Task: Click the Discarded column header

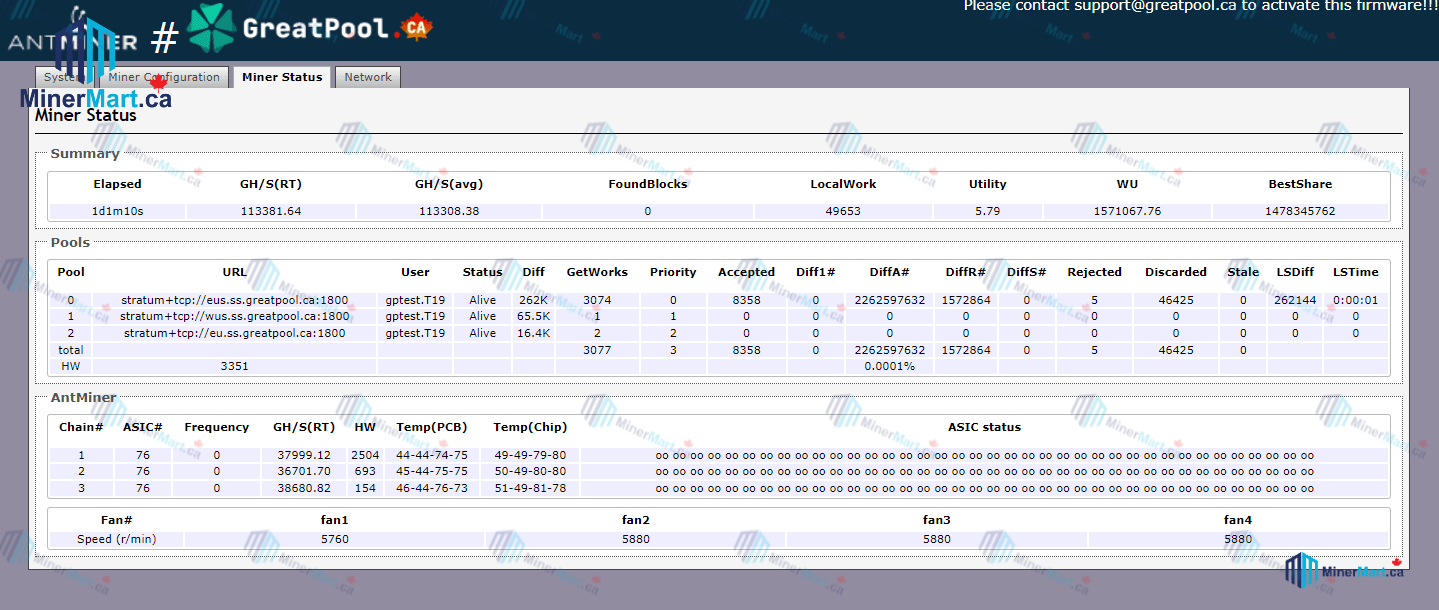Action: click(1175, 272)
